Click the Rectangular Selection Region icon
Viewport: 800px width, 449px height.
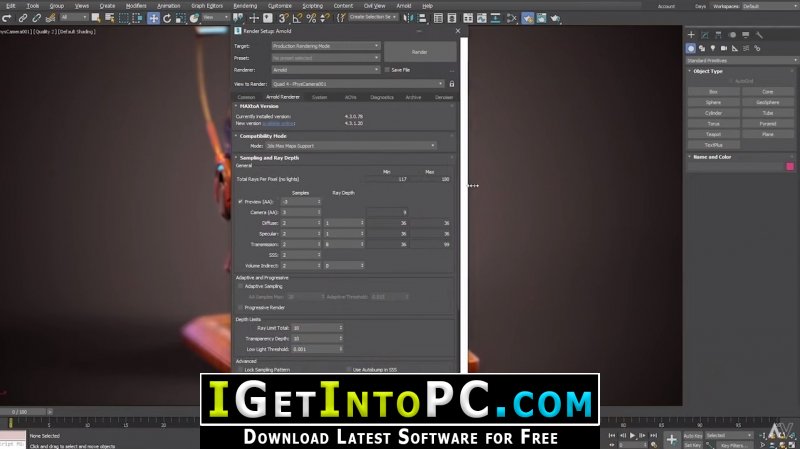(123, 18)
